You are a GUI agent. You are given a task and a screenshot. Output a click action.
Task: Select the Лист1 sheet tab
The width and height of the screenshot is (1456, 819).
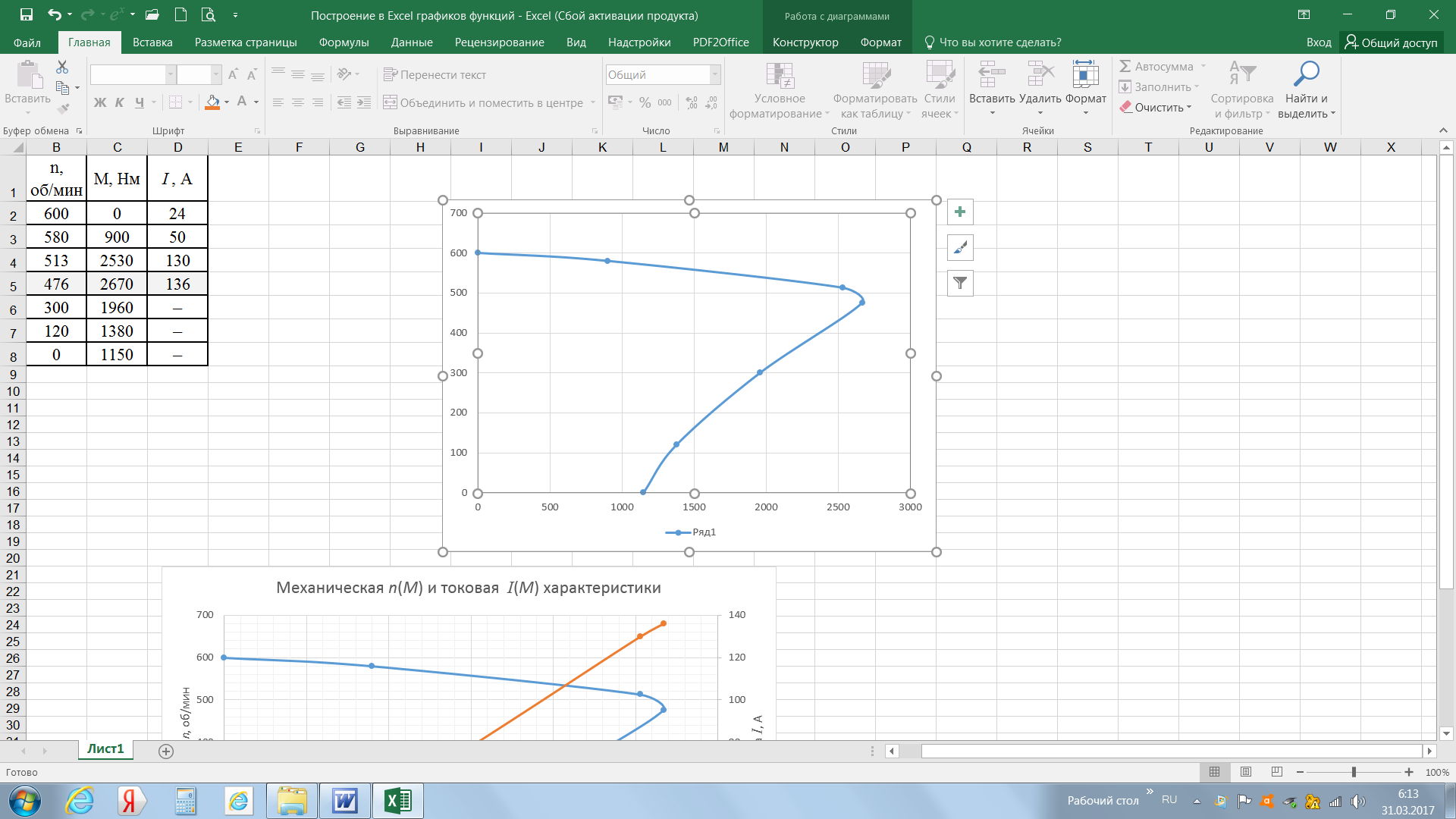[105, 749]
